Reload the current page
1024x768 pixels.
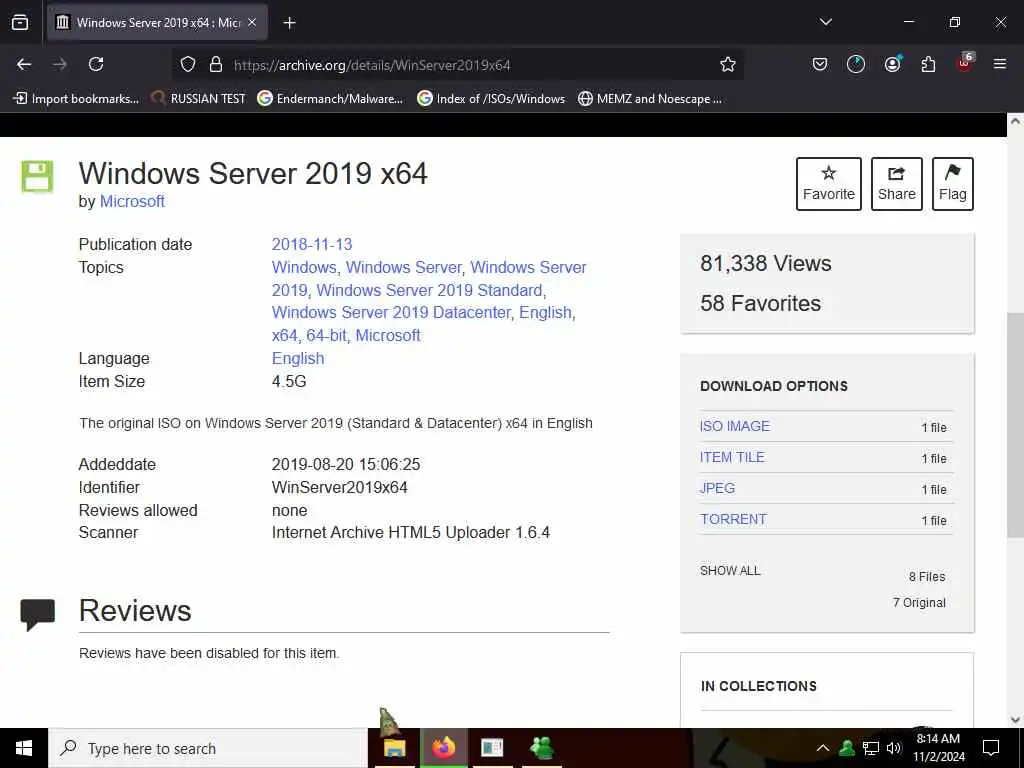[96, 64]
